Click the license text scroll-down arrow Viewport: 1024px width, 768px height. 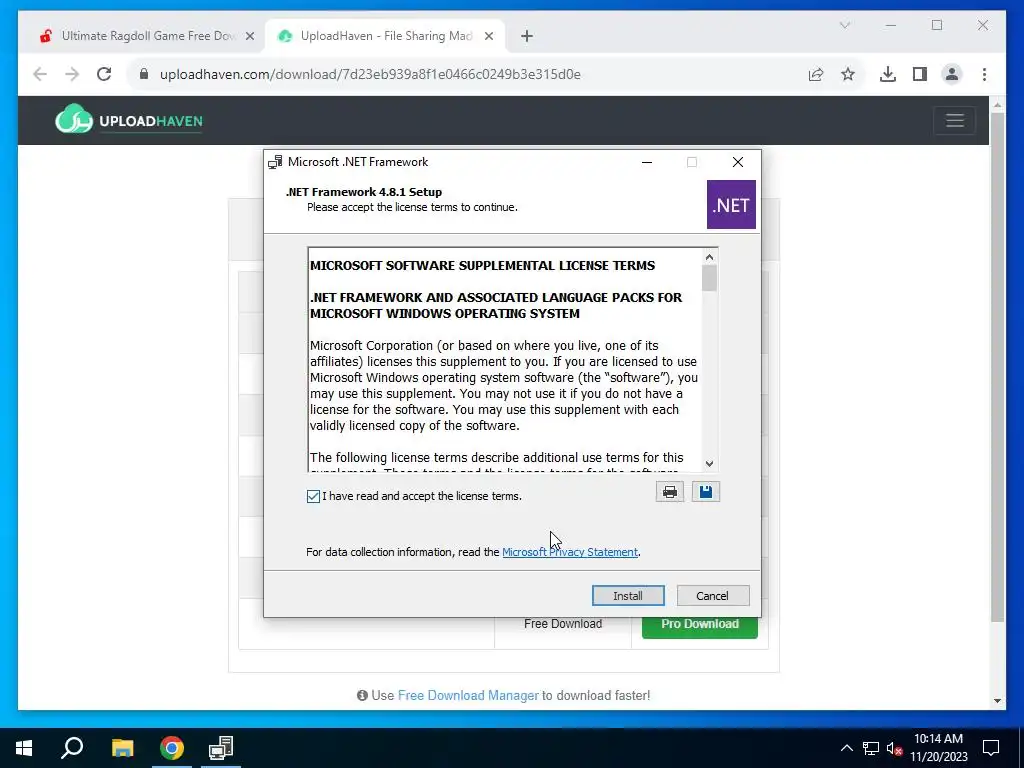tap(710, 464)
